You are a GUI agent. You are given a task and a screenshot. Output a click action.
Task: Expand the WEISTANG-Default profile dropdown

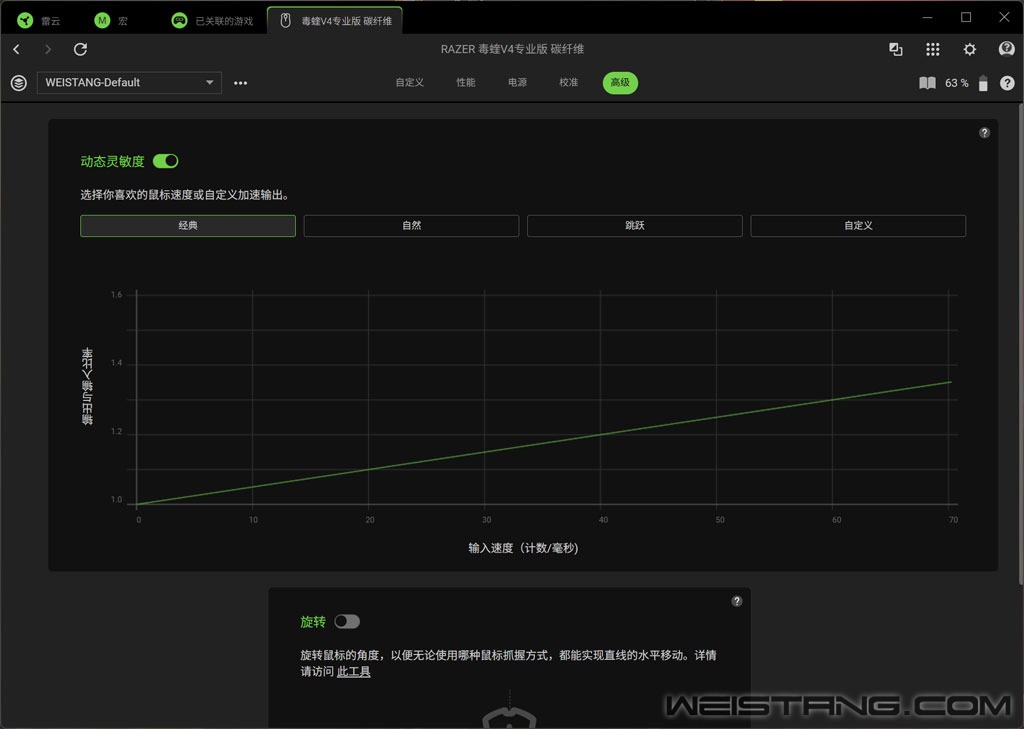coord(129,82)
